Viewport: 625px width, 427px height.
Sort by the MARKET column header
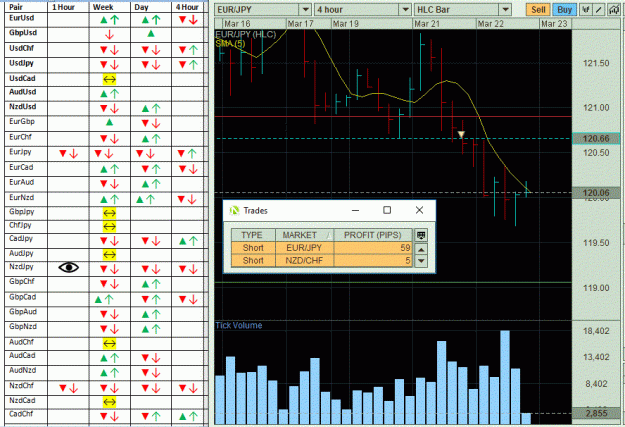coord(304,235)
